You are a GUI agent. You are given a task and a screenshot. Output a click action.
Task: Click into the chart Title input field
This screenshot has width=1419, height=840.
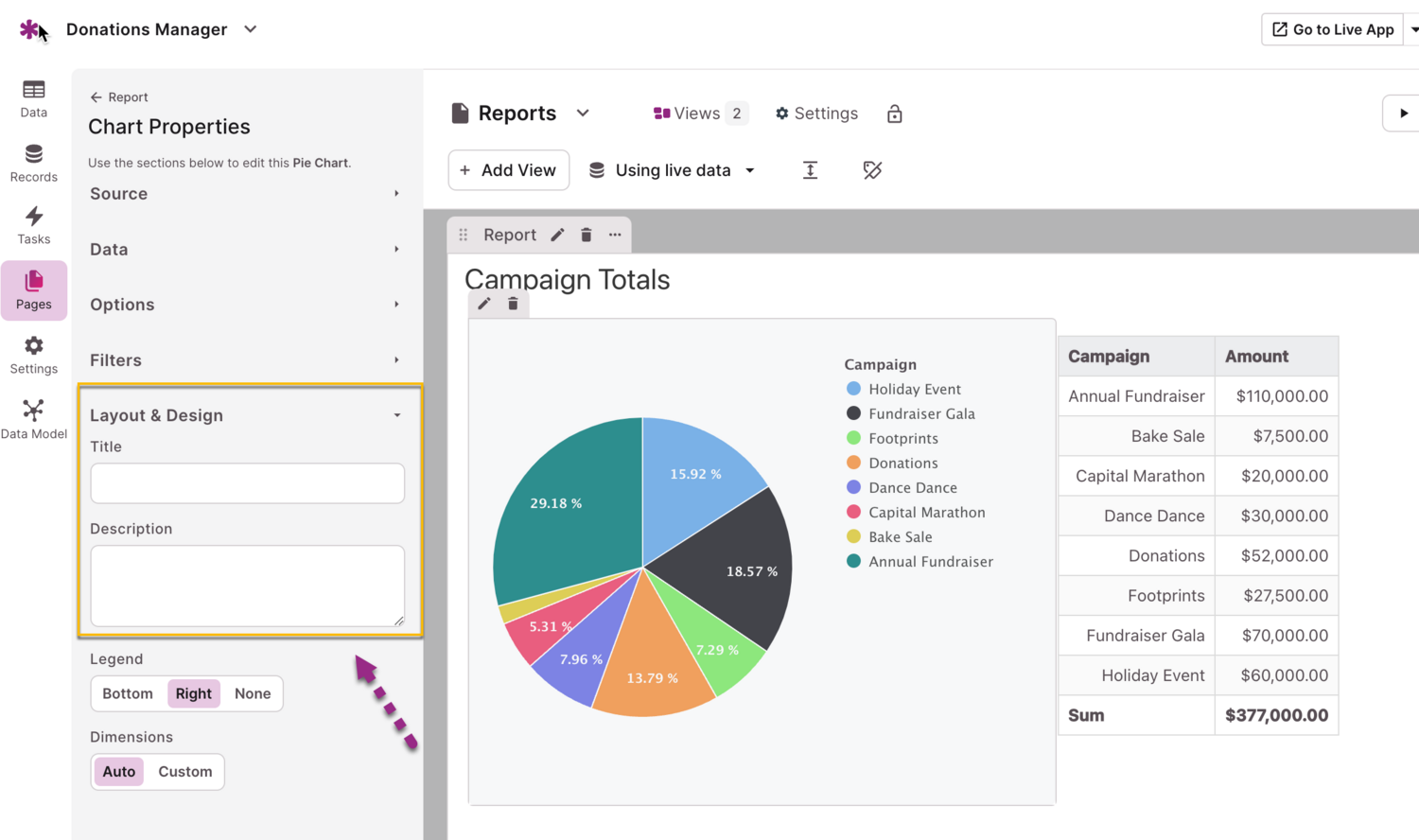click(x=247, y=483)
